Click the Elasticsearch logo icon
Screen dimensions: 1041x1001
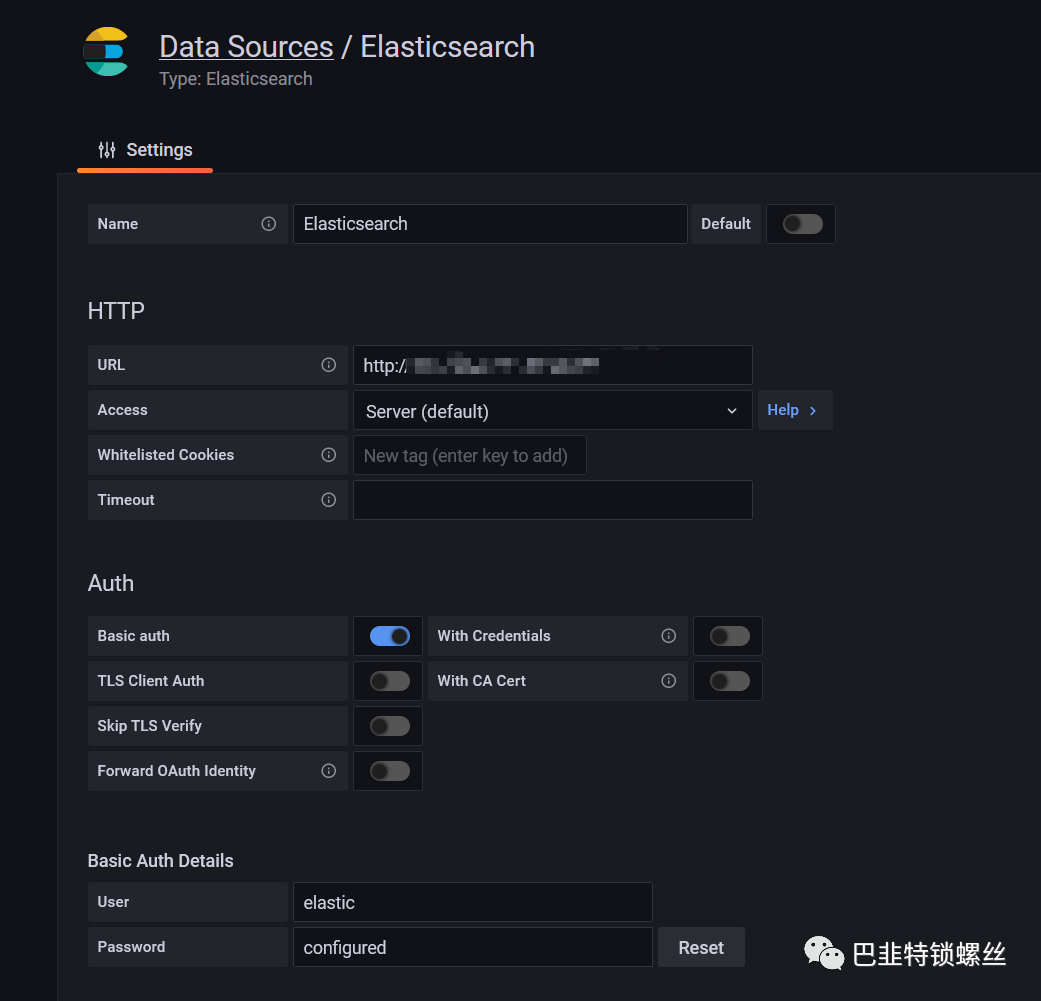tap(106, 52)
